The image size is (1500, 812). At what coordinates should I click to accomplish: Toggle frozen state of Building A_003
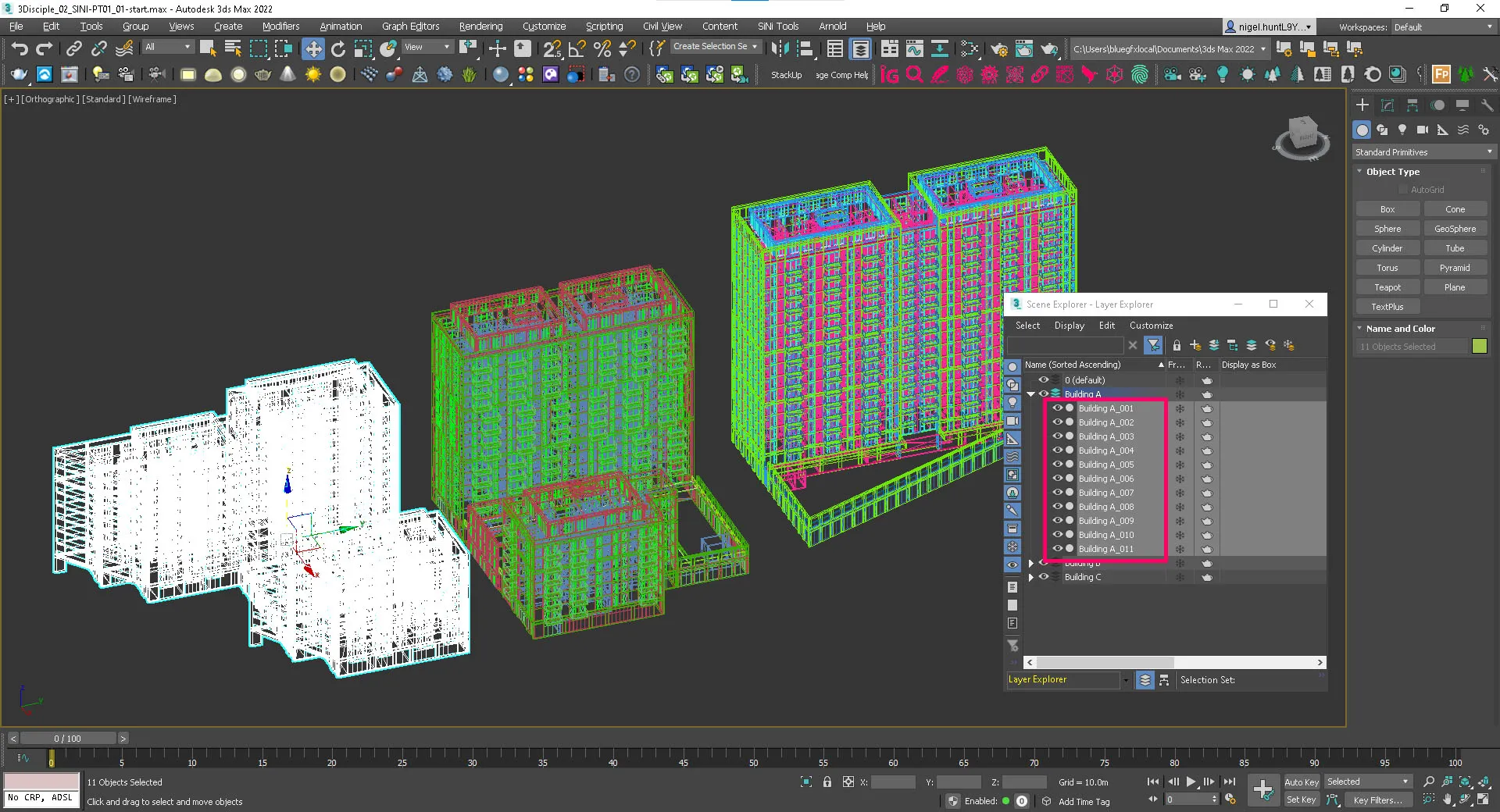tap(1180, 436)
